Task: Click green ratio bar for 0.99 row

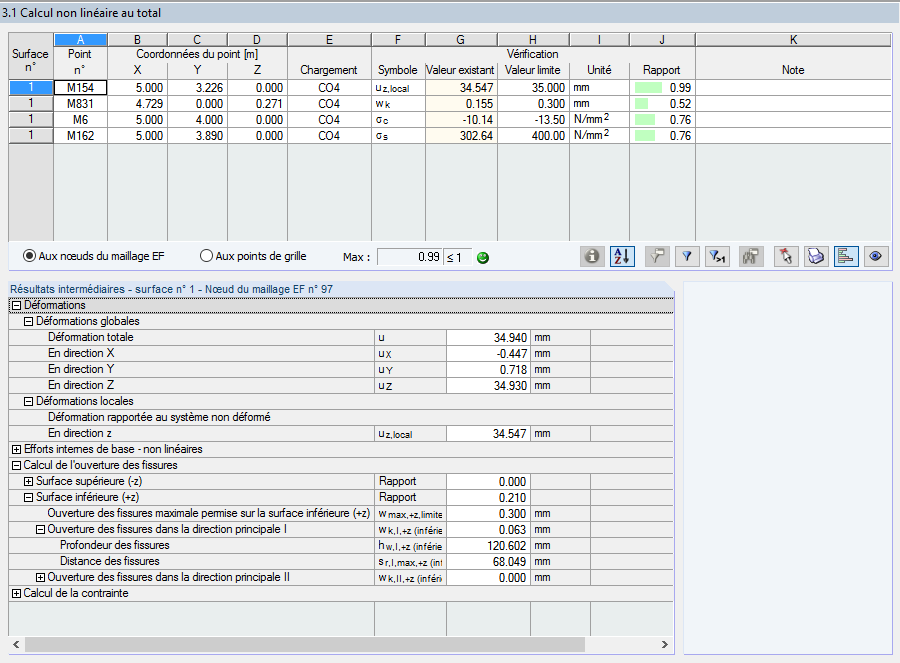Action: [648, 88]
